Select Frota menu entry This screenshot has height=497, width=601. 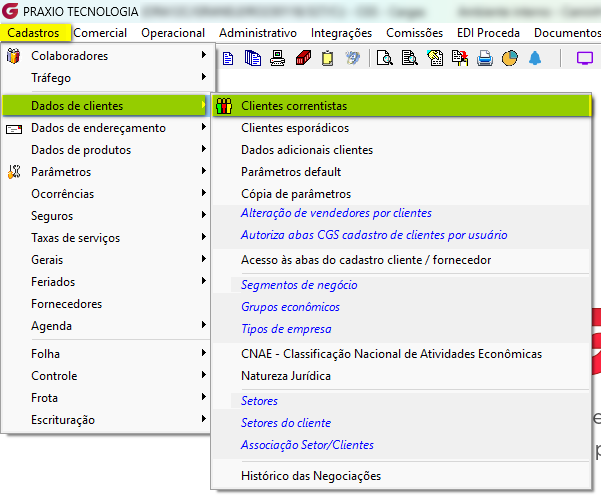pyautogui.click(x=105, y=398)
